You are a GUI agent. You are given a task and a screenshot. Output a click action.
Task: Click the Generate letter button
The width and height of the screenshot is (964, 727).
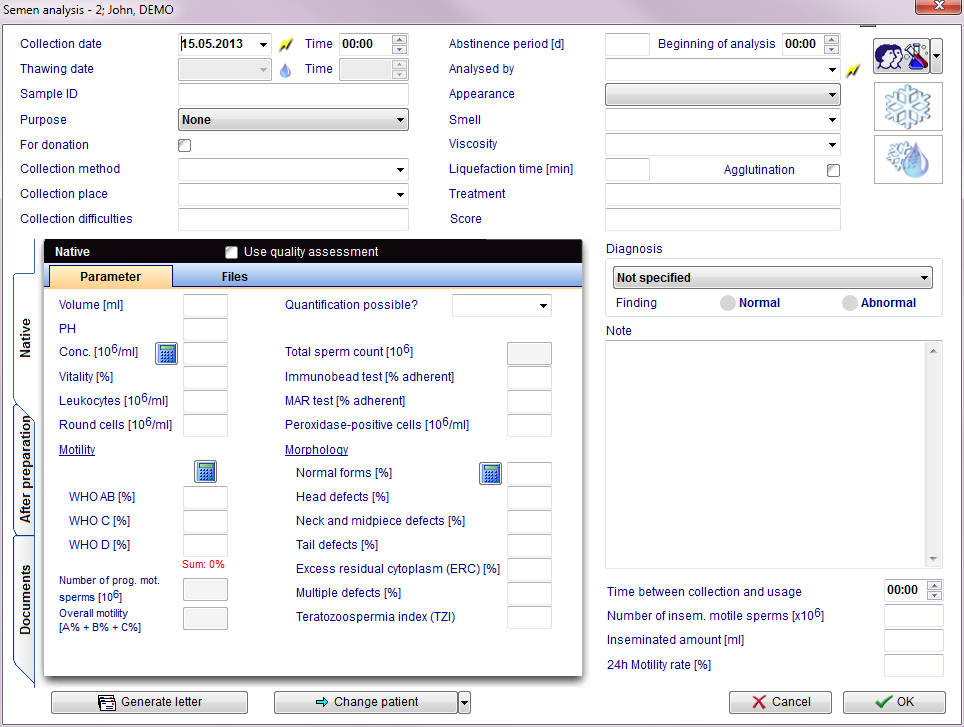tap(149, 702)
